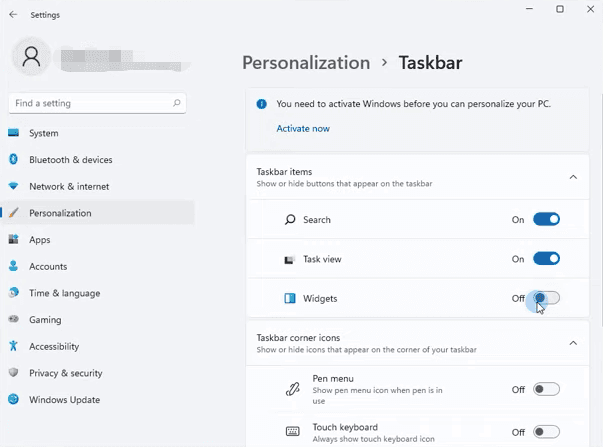Click the Activate now link
603x447 pixels.
[303, 128]
